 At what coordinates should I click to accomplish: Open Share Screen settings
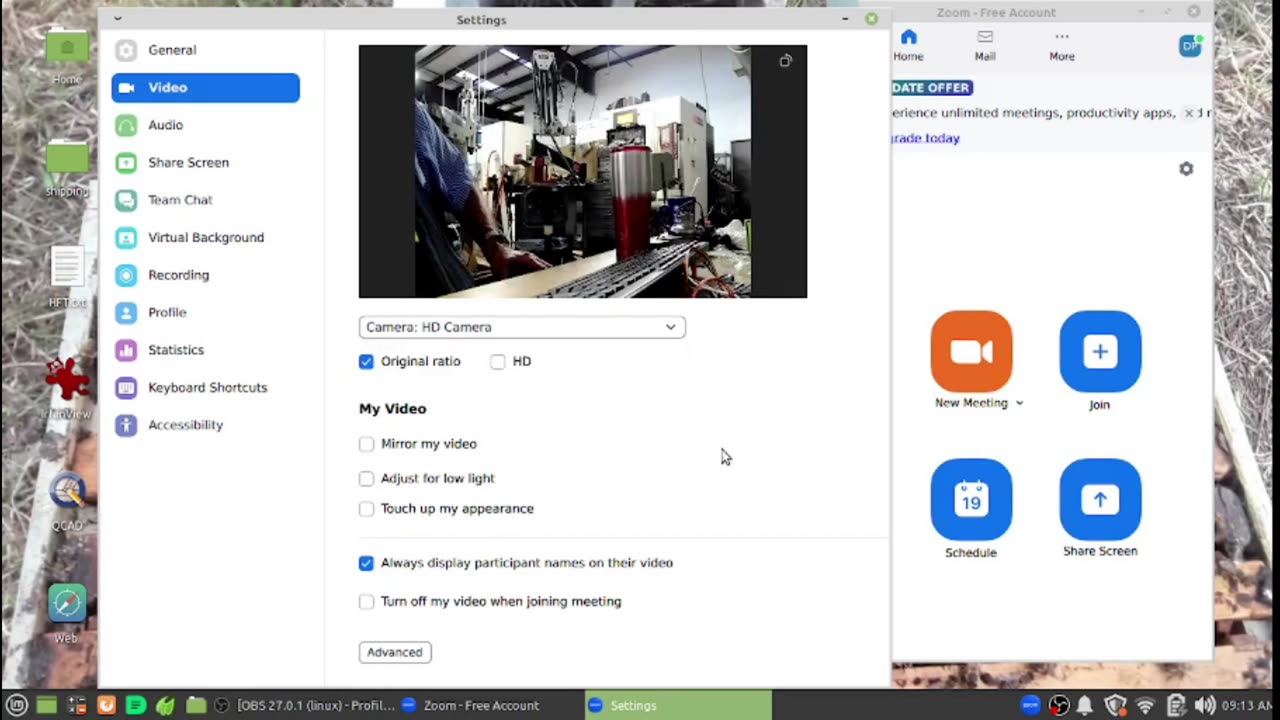pyautogui.click(x=205, y=162)
